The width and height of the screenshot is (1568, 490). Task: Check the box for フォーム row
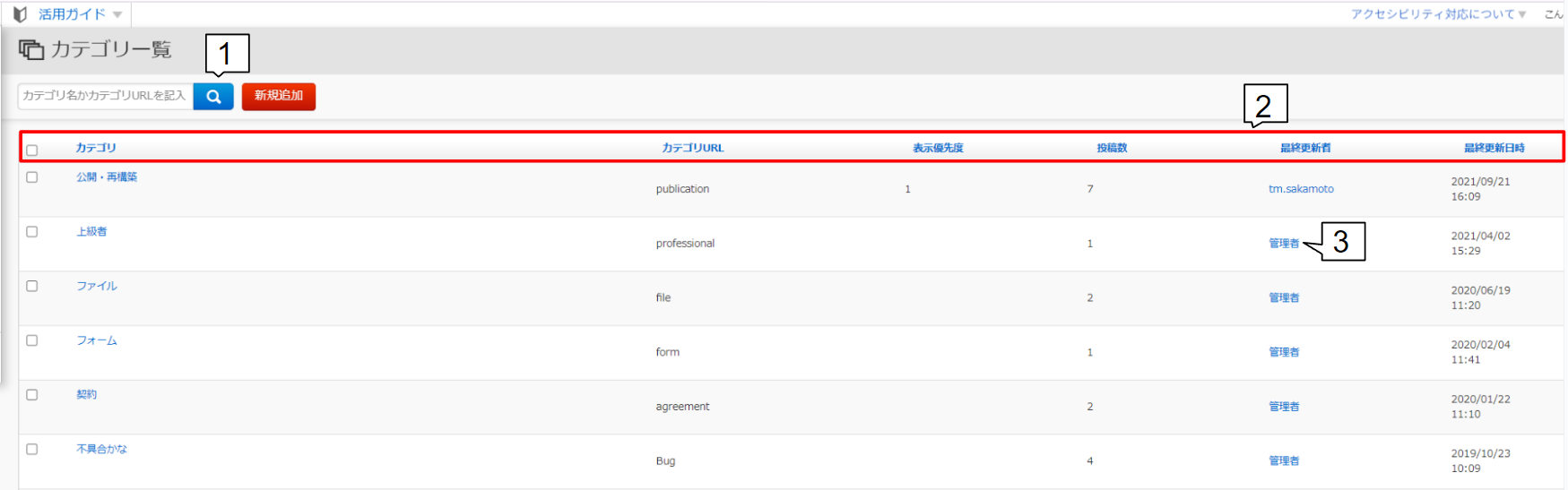click(32, 340)
